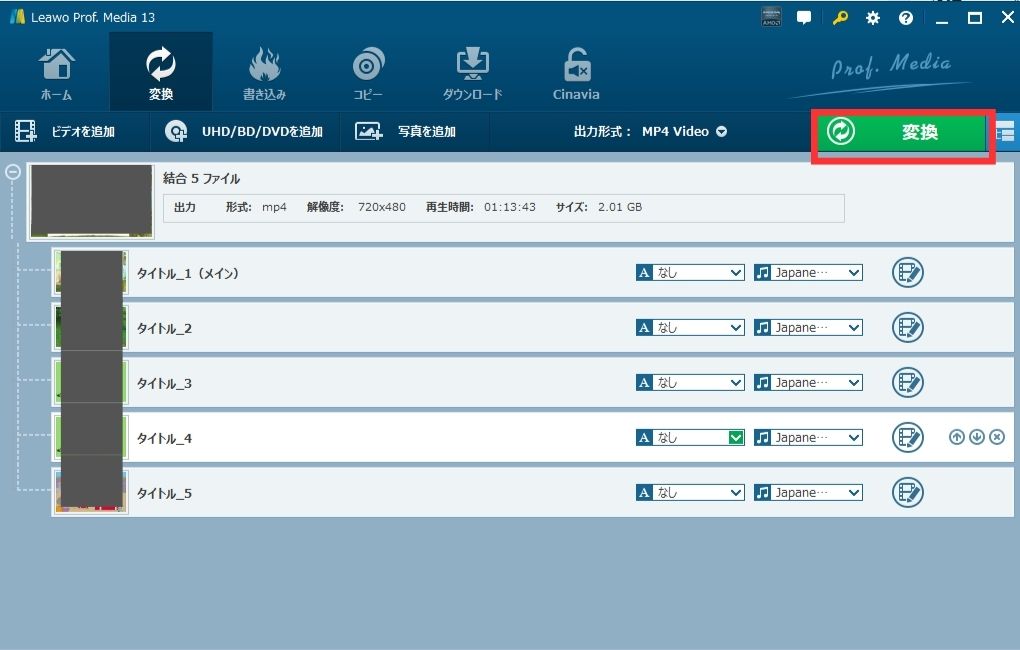Move タイトル_4 up with arrow icon
This screenshot has width=1020, height=650.
tap(956, 437)
